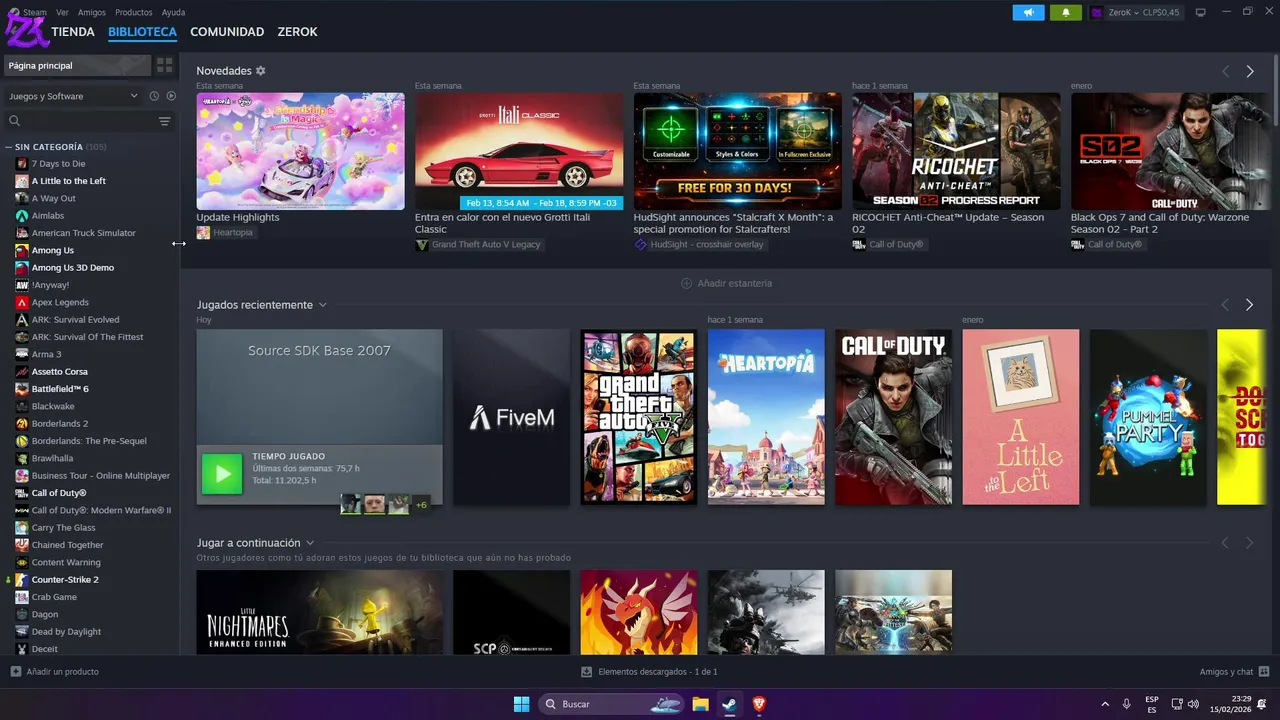Open Heartopia tag under Update Highlights
Viewport: 1280px width, 720px height.
point(225,232)
